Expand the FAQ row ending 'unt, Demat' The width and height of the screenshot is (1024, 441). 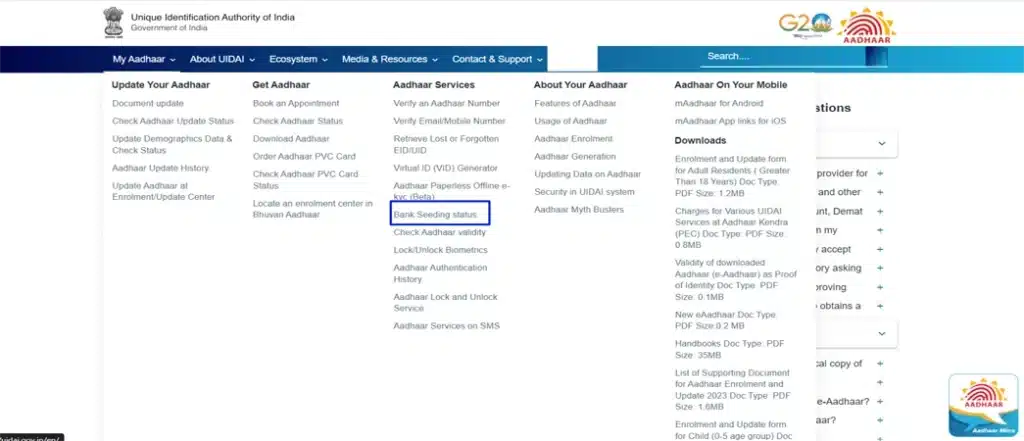880,212
